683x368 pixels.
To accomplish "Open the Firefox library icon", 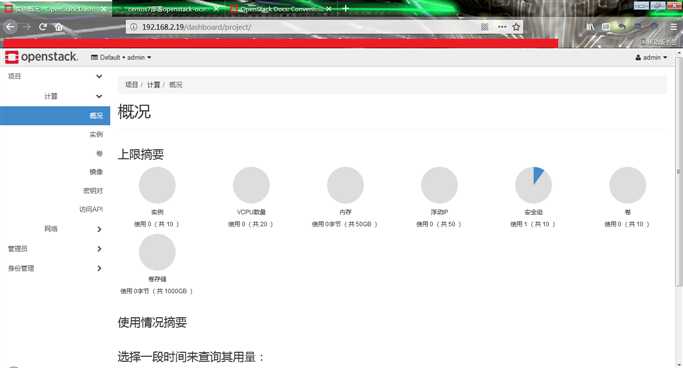I will point(590,27).
